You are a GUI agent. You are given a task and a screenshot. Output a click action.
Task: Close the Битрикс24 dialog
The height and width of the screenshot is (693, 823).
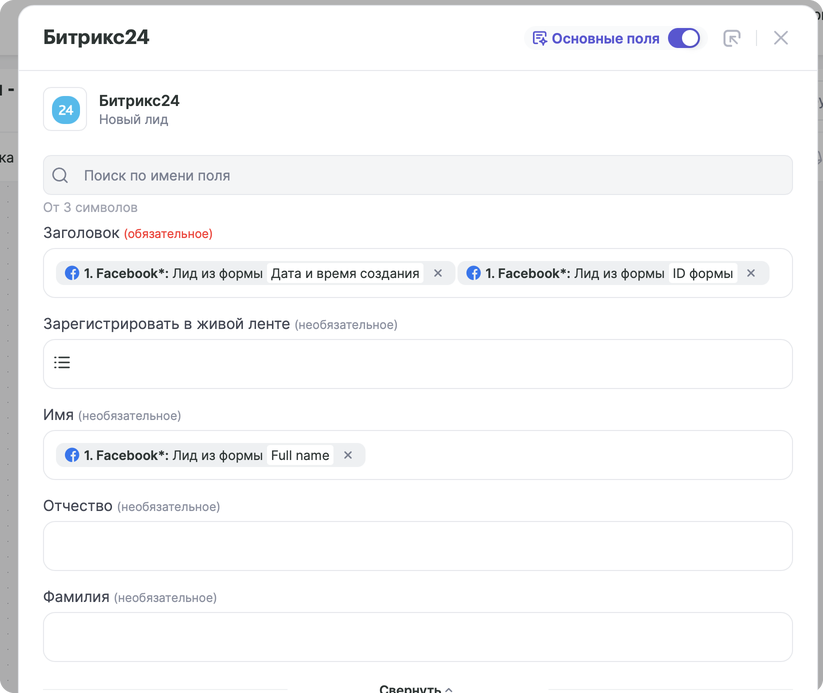pos(780,38)
